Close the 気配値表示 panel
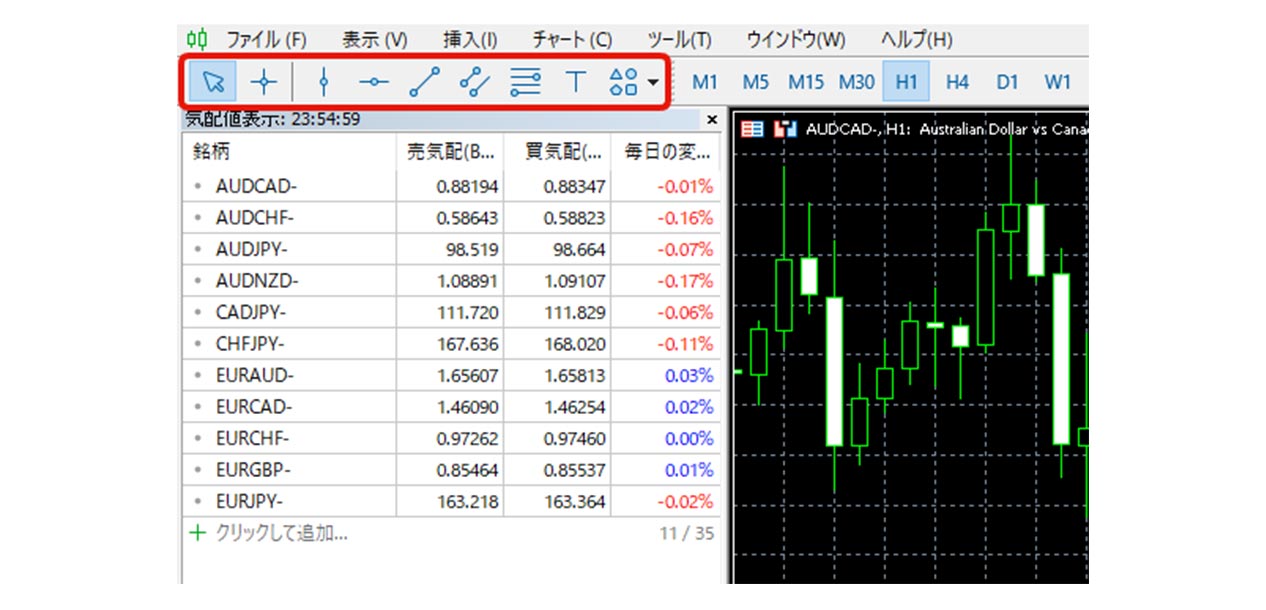 (712, 120)
